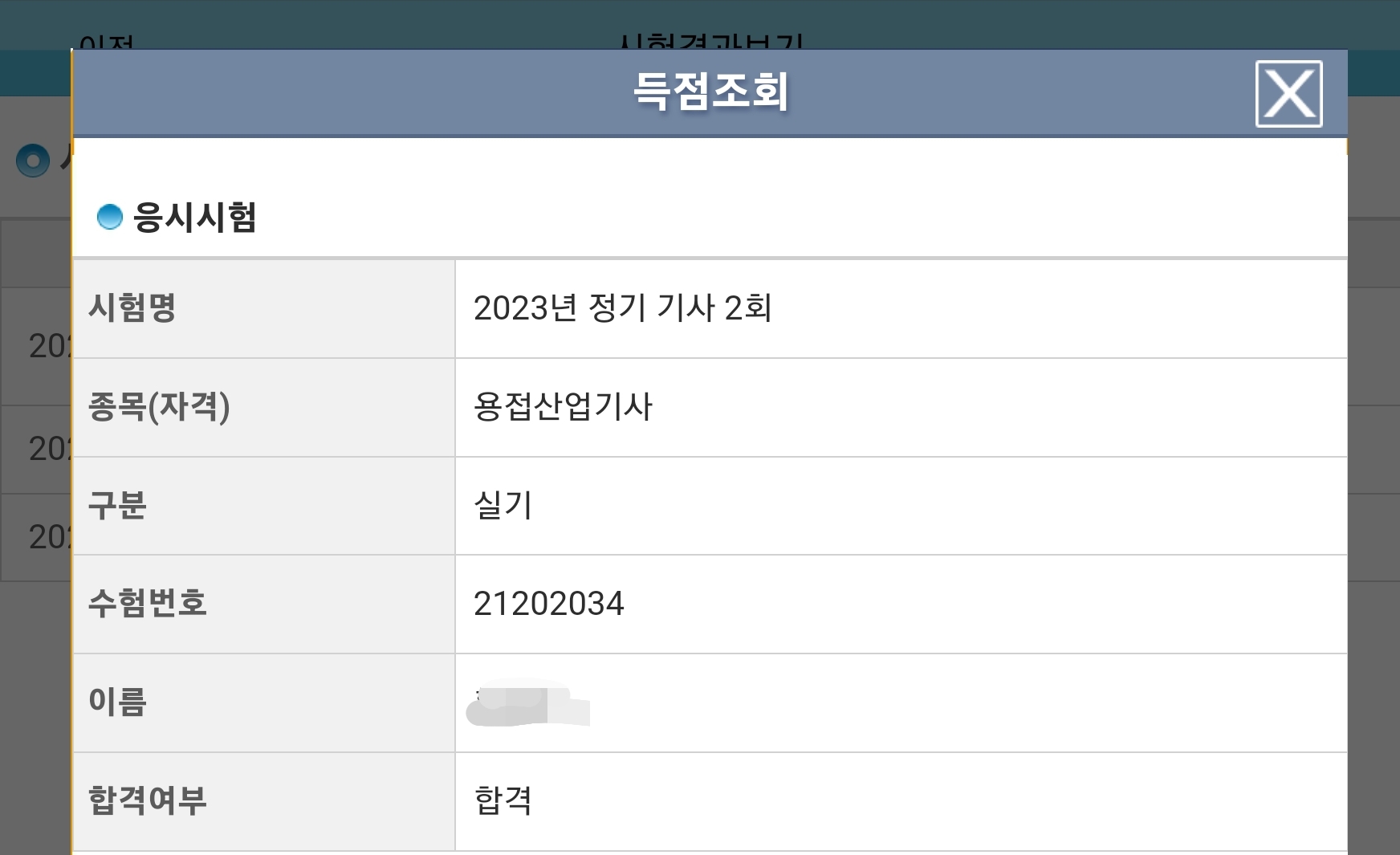
Task: Click the 이름 label cell
Action: pos(117,702)
